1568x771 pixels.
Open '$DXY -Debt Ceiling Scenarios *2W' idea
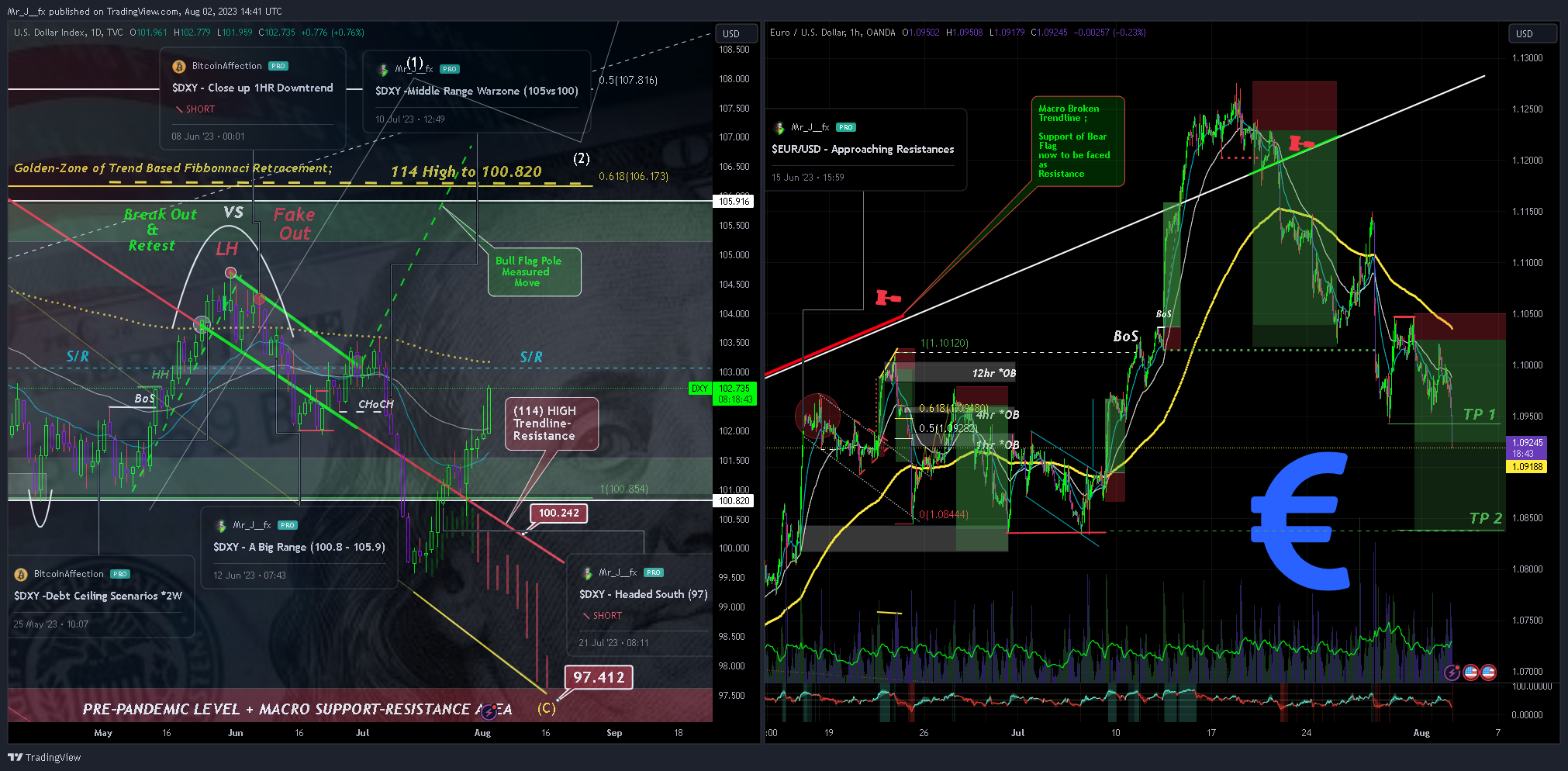98,596
